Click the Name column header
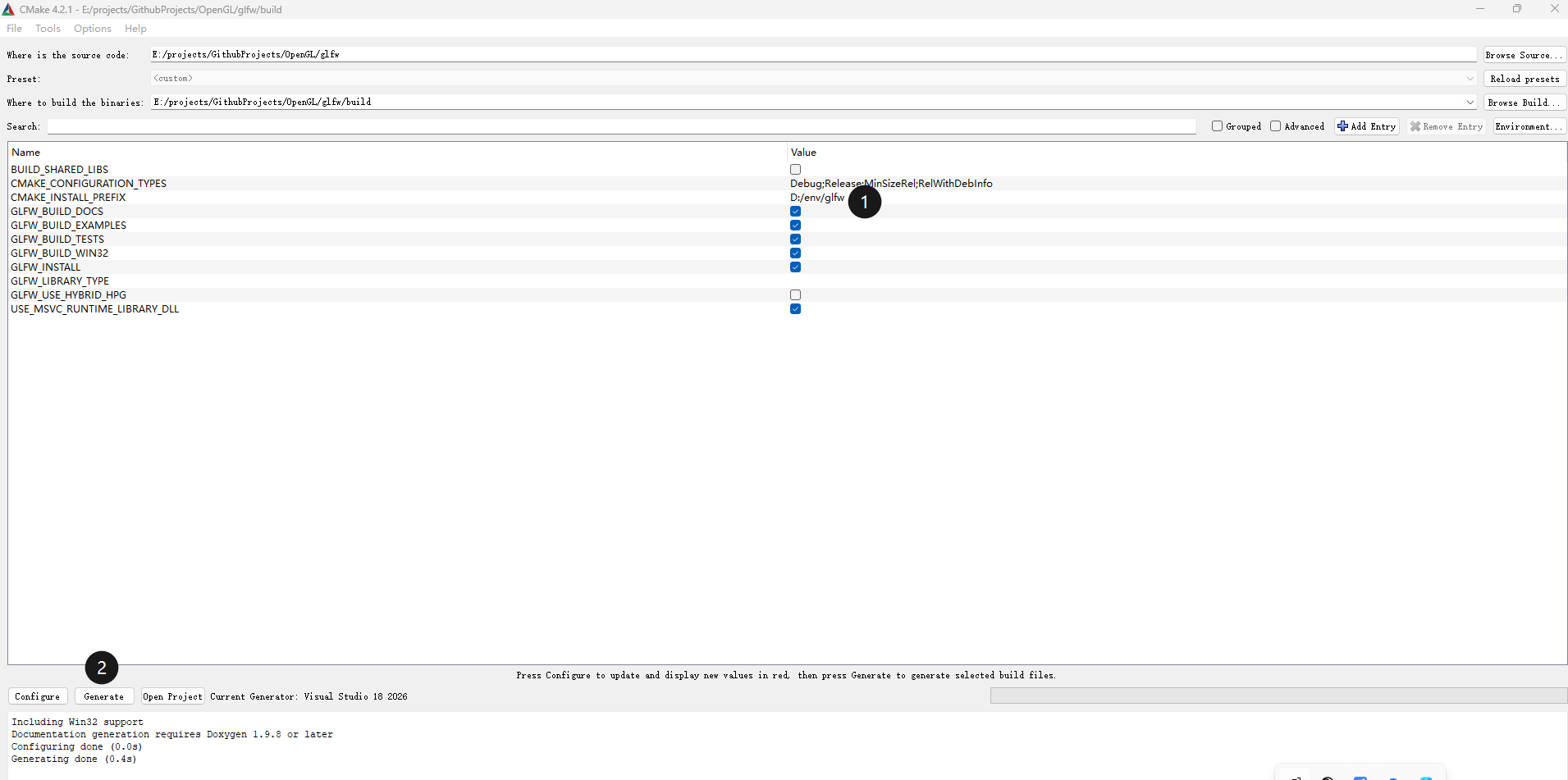 coord(26,153)
